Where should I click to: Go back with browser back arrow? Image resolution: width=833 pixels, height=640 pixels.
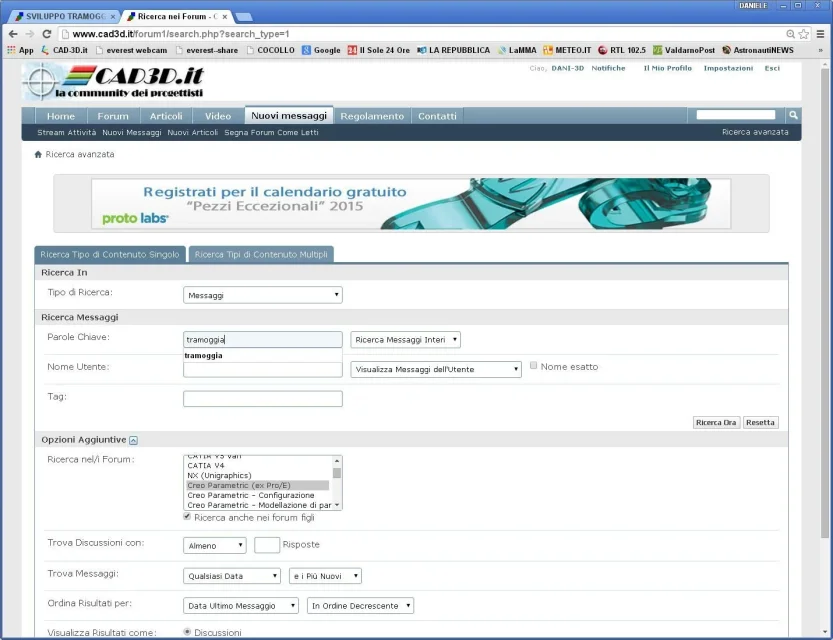[x=13, y=34]
